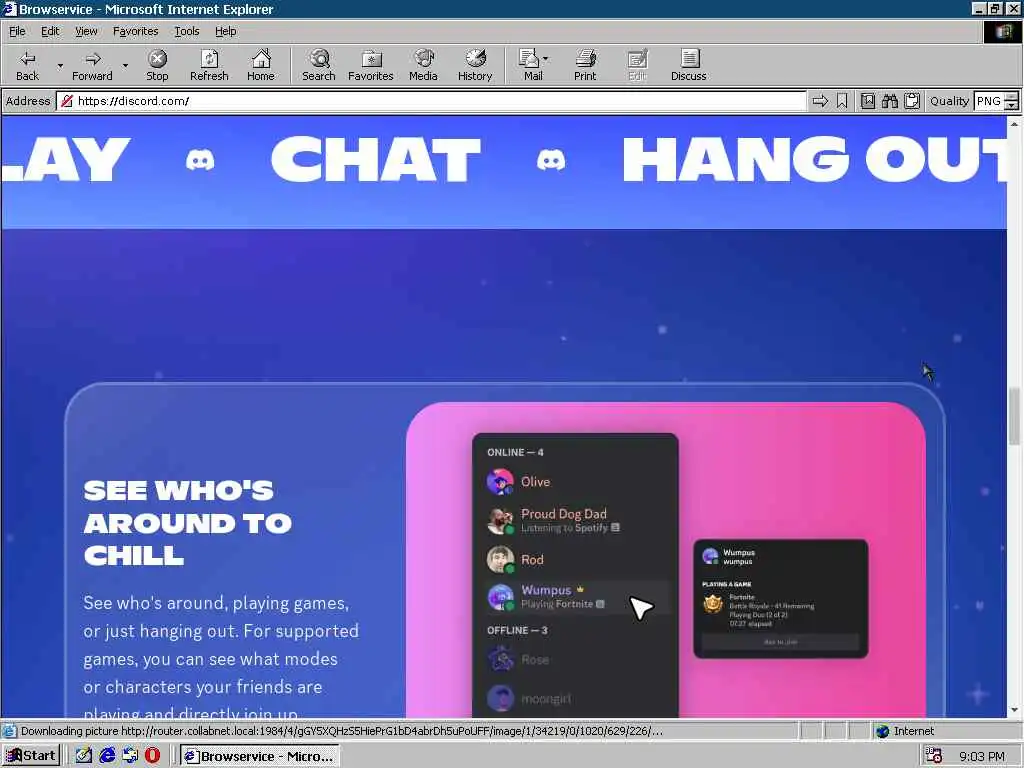Open Discuss toolbar button

[x=688, y=65]
